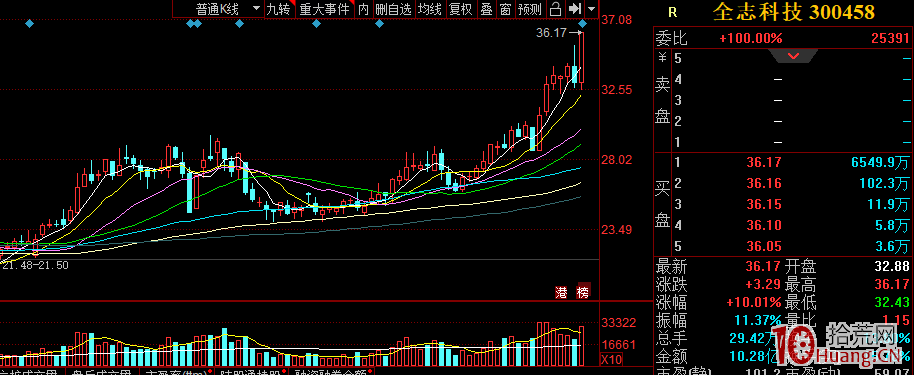Screen dimensions: 914x375
Task: Click the R margin trading marker
Action: 673,12
